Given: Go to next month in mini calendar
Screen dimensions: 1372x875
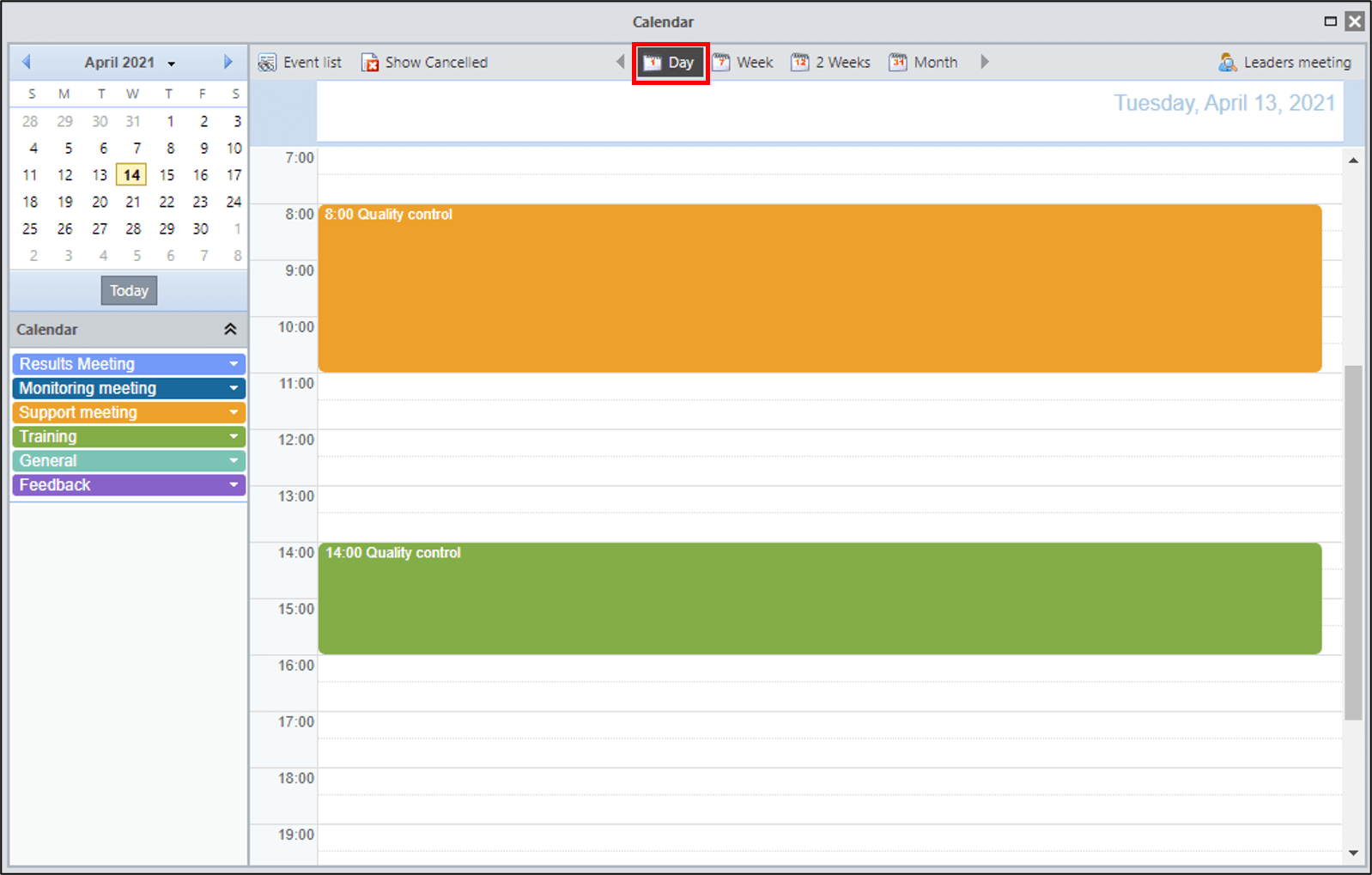Looking at the screenshot, I should (x=228, y=62).
